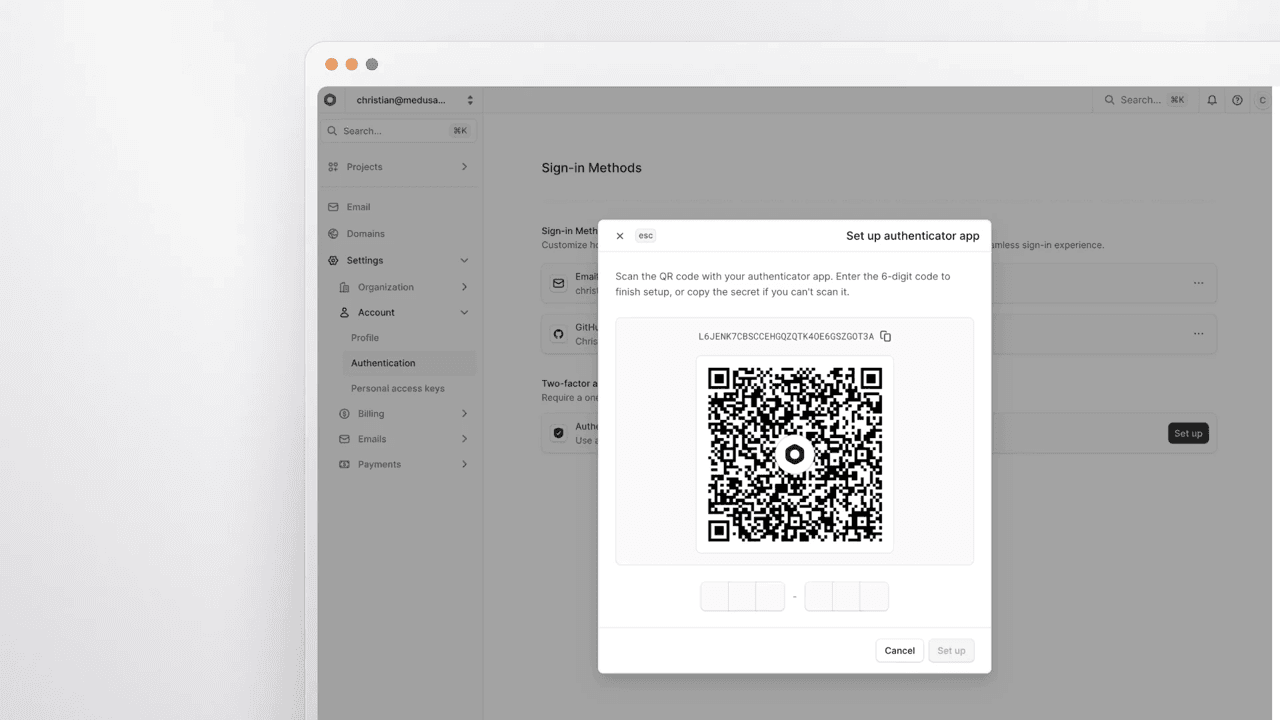Screen dimensions: 1280x720
Task: Click the Emails envelope icon under Settings
Action: point(344,439)
